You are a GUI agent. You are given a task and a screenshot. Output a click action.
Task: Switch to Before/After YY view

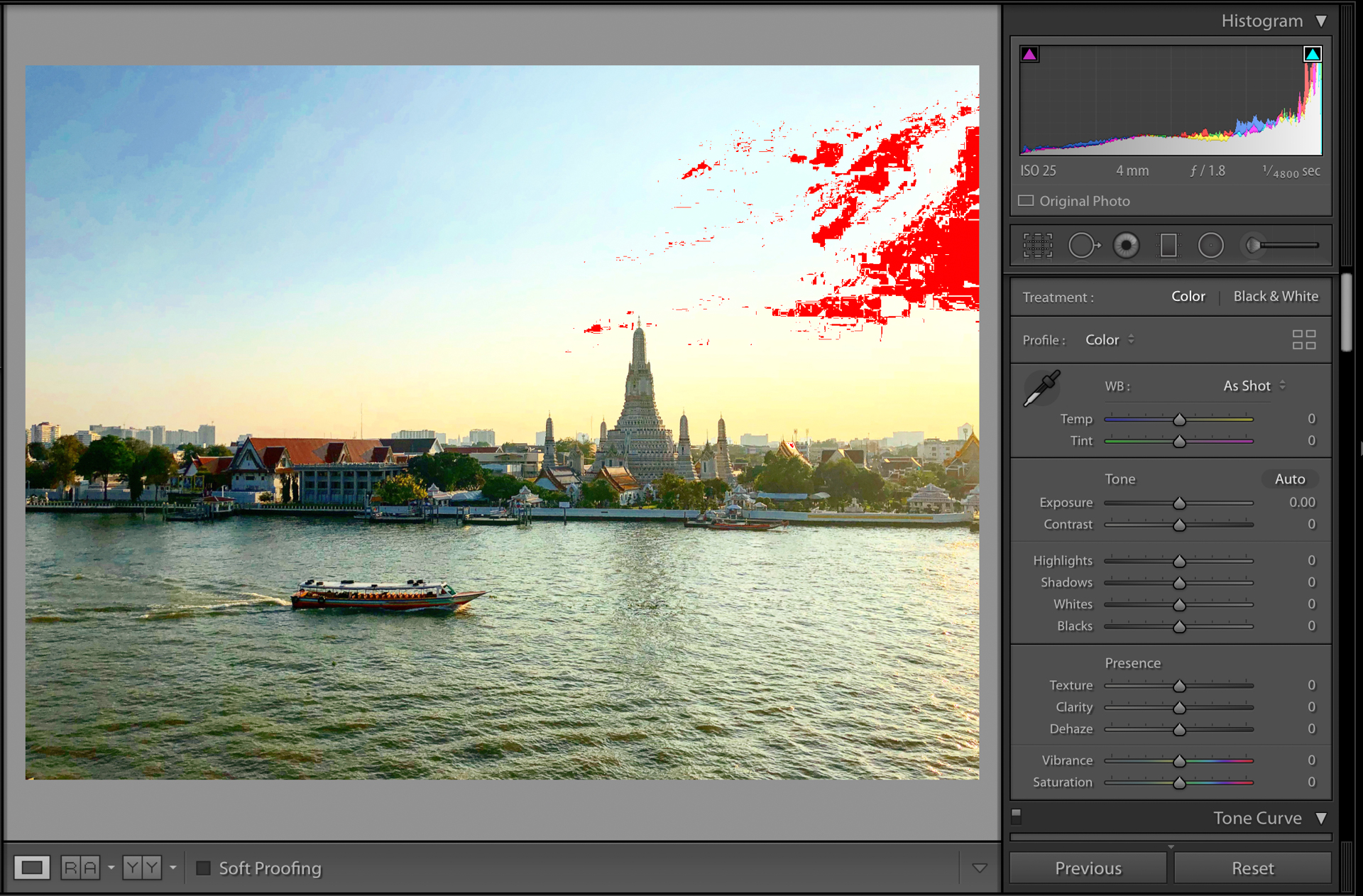pyautogui.click(x=142, y=868)
